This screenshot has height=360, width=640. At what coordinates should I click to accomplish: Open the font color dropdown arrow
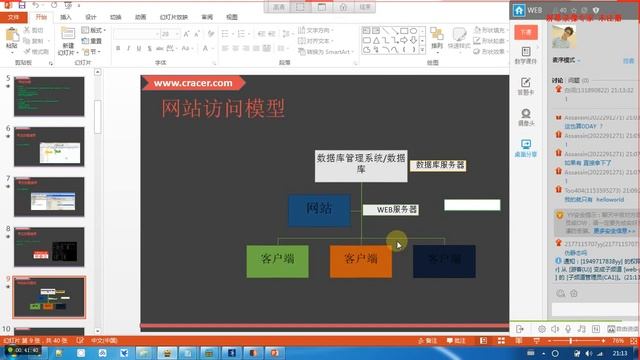(x=212, y=49)
